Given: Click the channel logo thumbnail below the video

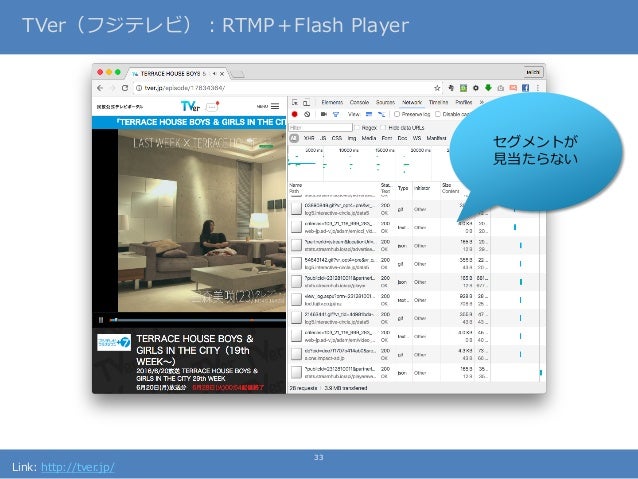Looking at the screenshot, I should tap(114, 343).
